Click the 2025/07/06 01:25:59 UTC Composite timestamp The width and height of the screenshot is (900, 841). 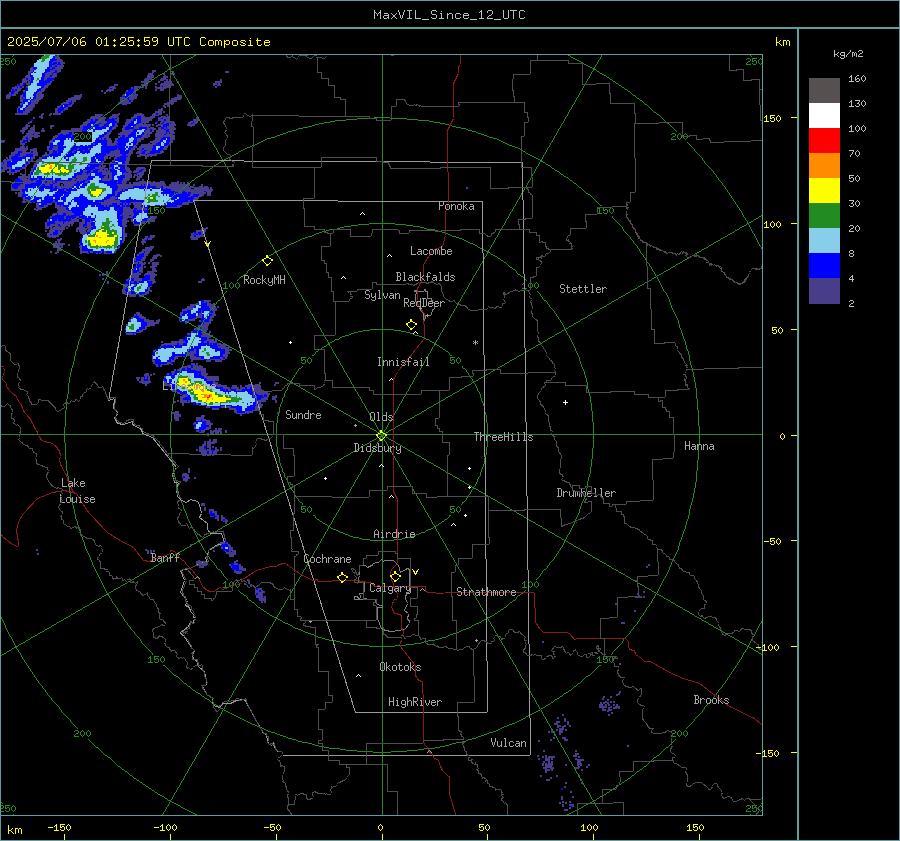[138, 42]
